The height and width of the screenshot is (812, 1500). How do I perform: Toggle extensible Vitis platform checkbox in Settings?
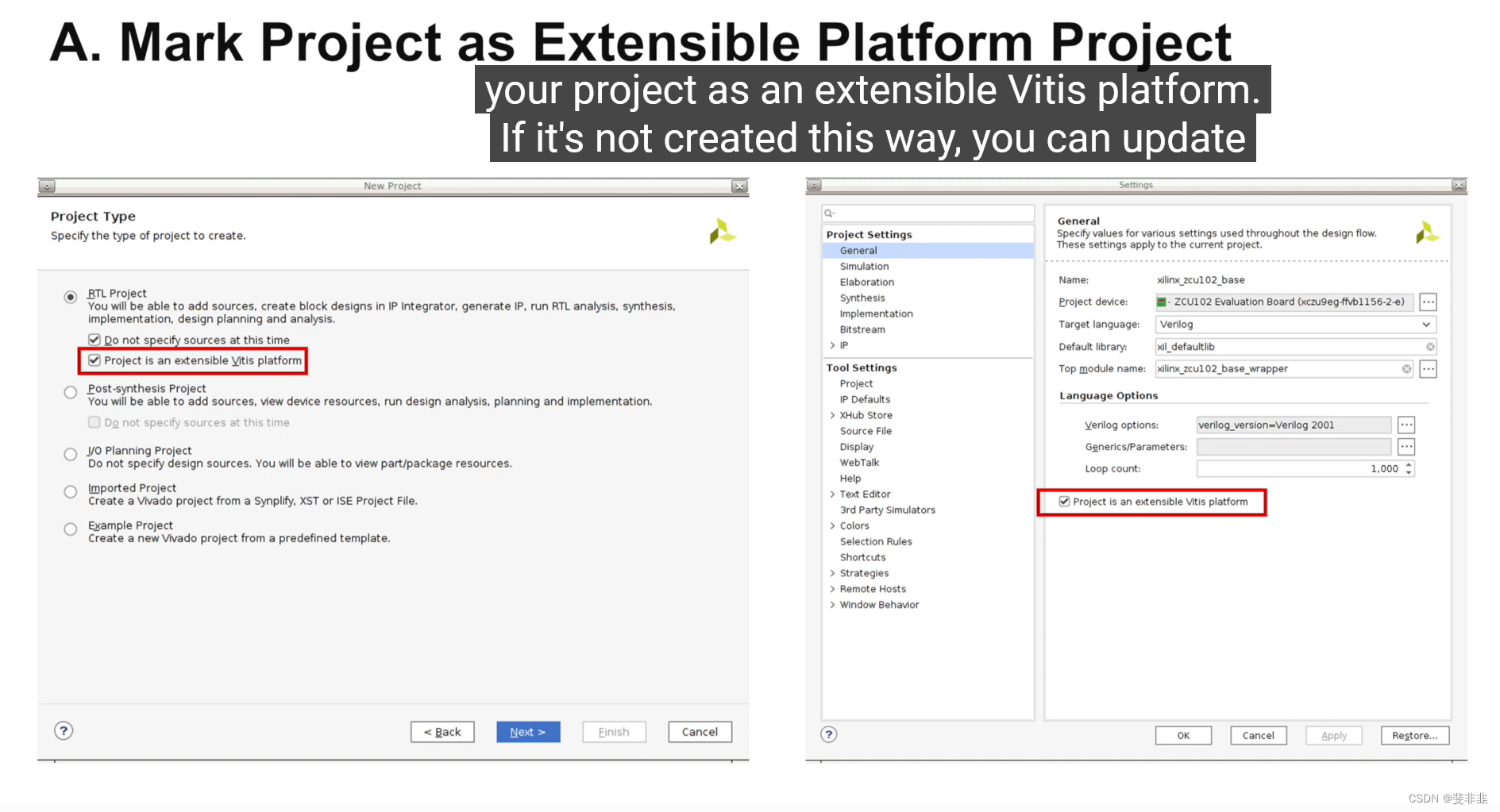coord(1064,502)
